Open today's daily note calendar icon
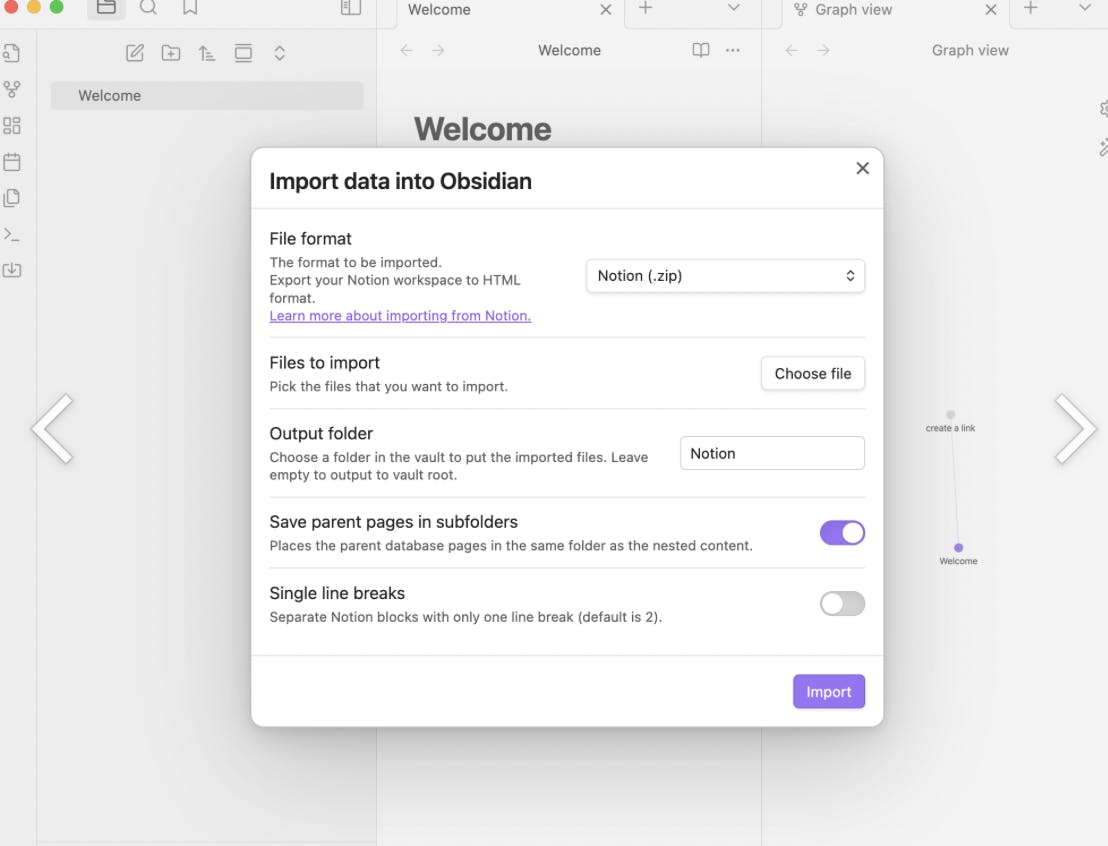This screenshot has height=846, width=1108. (12, 162)
